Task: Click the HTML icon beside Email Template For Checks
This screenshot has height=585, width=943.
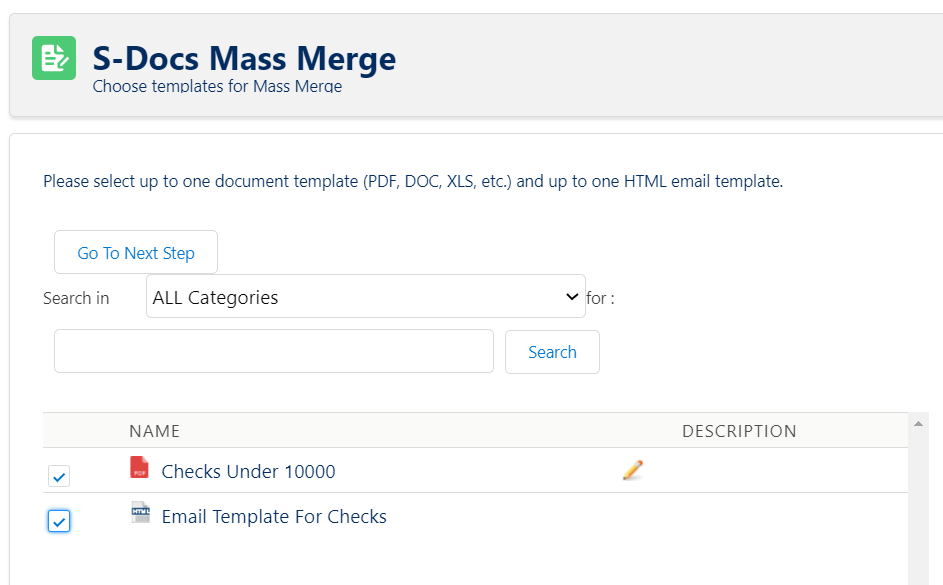Action: [x=141, y=512]
